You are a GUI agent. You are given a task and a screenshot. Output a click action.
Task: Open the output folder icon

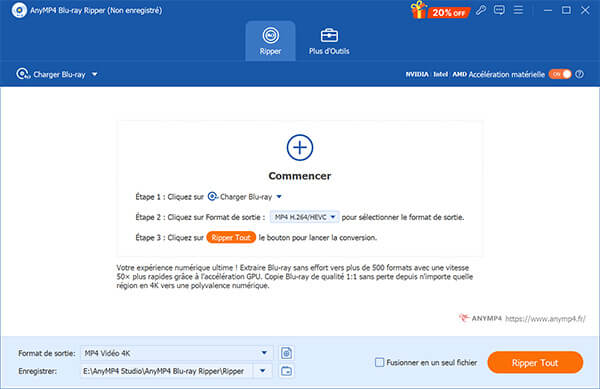pos(286,371)
